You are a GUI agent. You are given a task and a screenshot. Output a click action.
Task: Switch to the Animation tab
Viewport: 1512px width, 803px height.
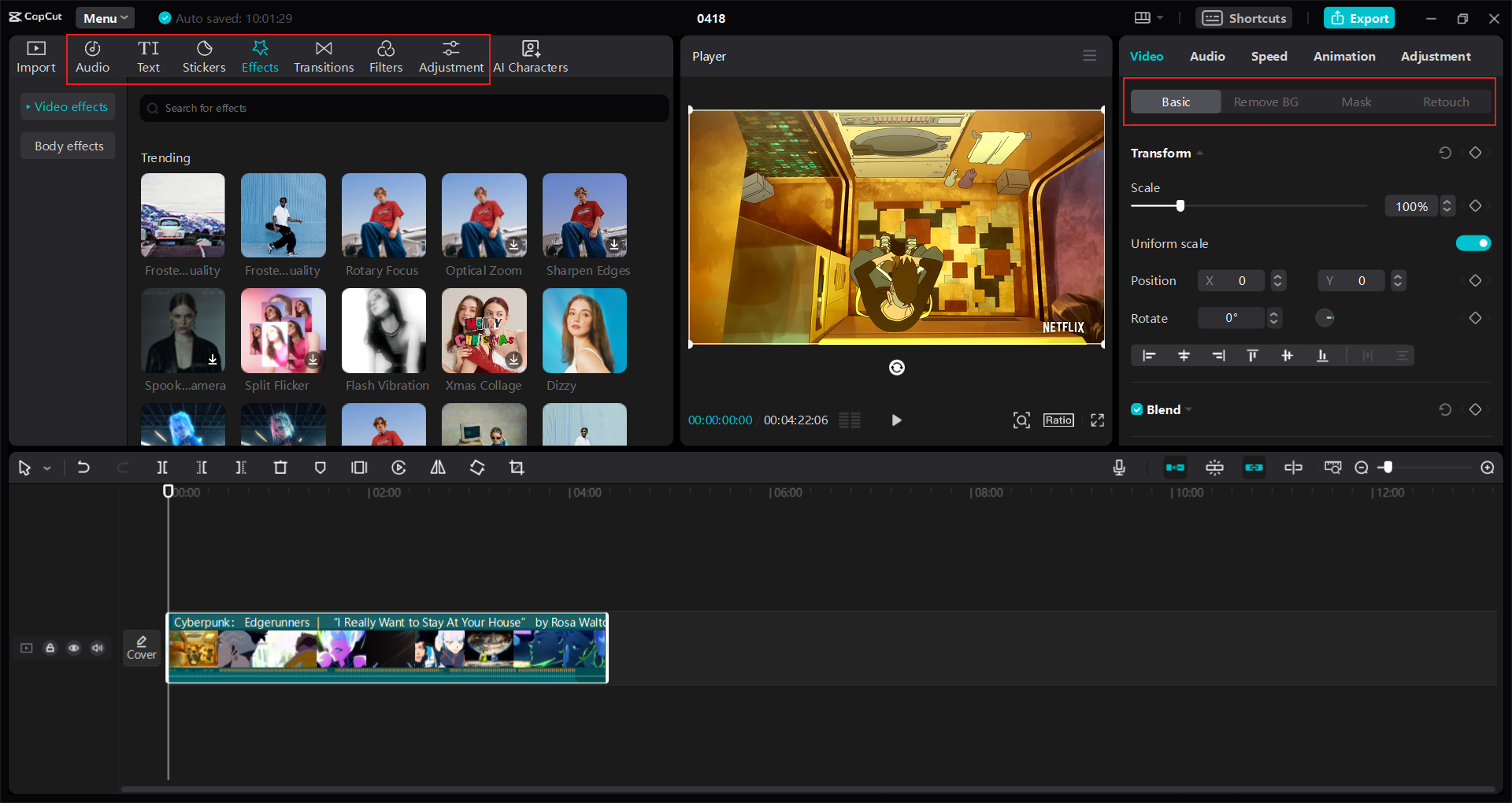(x=1344, y=56)
